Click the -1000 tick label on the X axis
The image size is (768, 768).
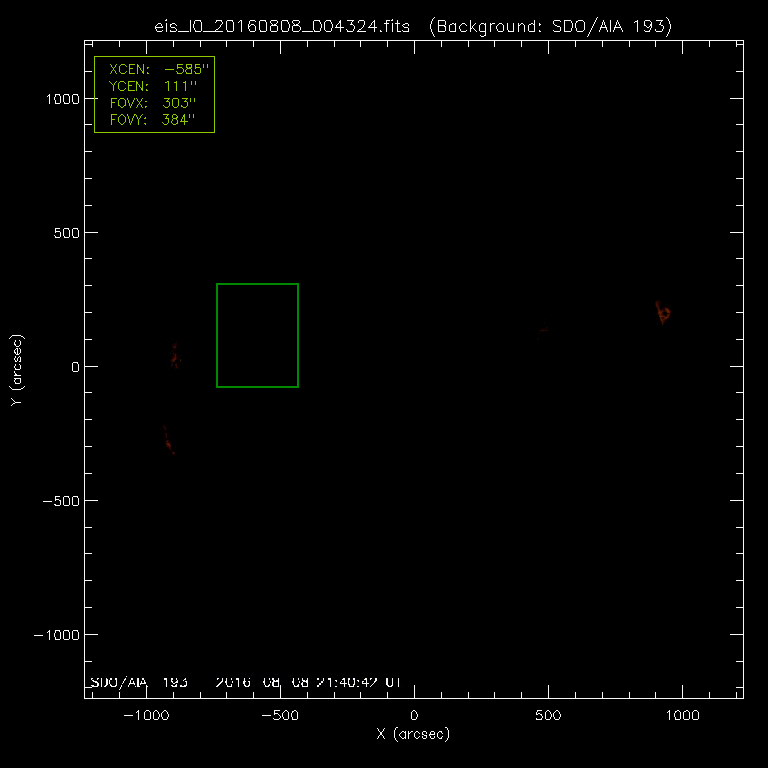(x=147, y=716)
